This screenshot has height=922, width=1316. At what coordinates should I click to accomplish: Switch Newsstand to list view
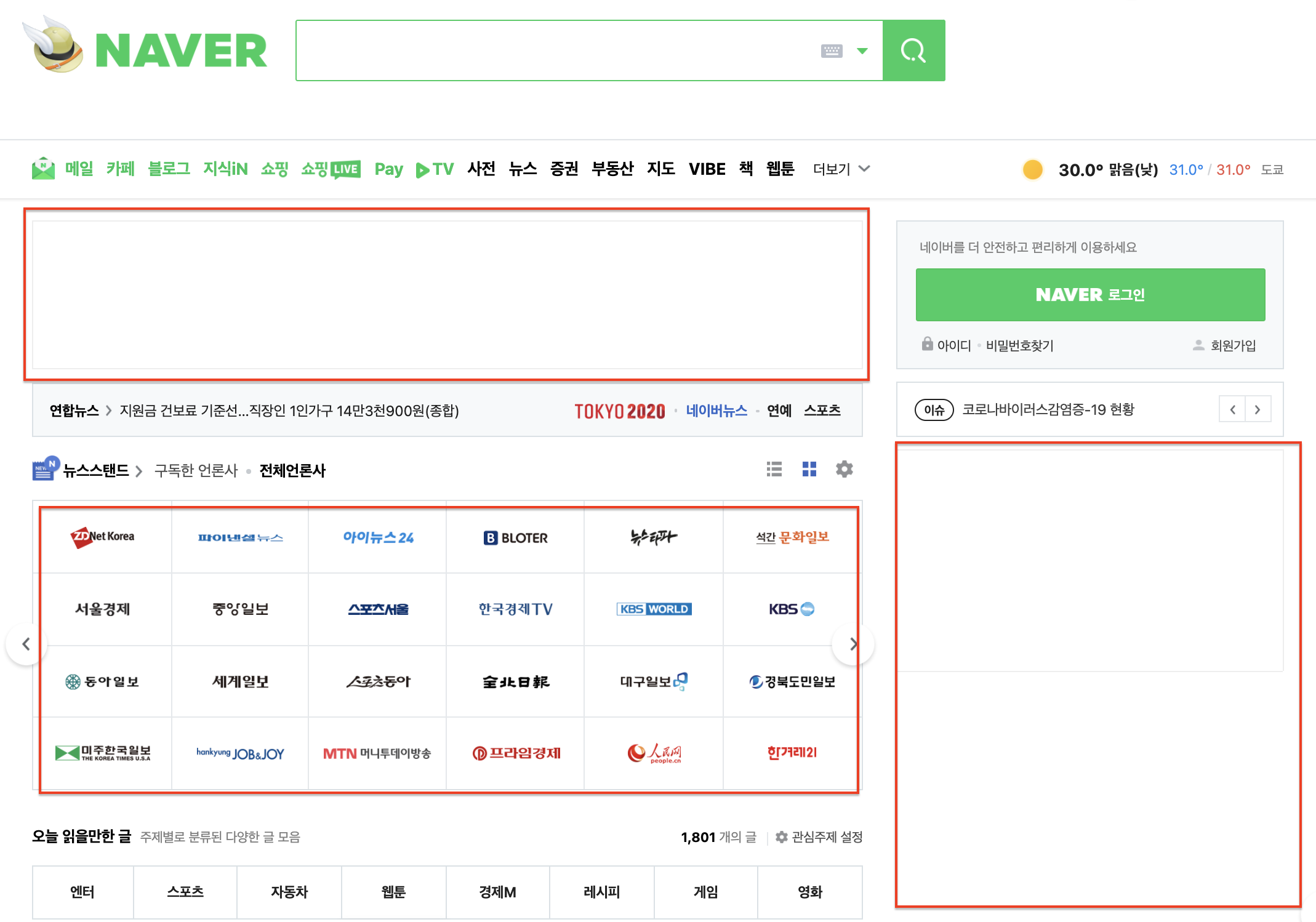[x=774, y=470]
